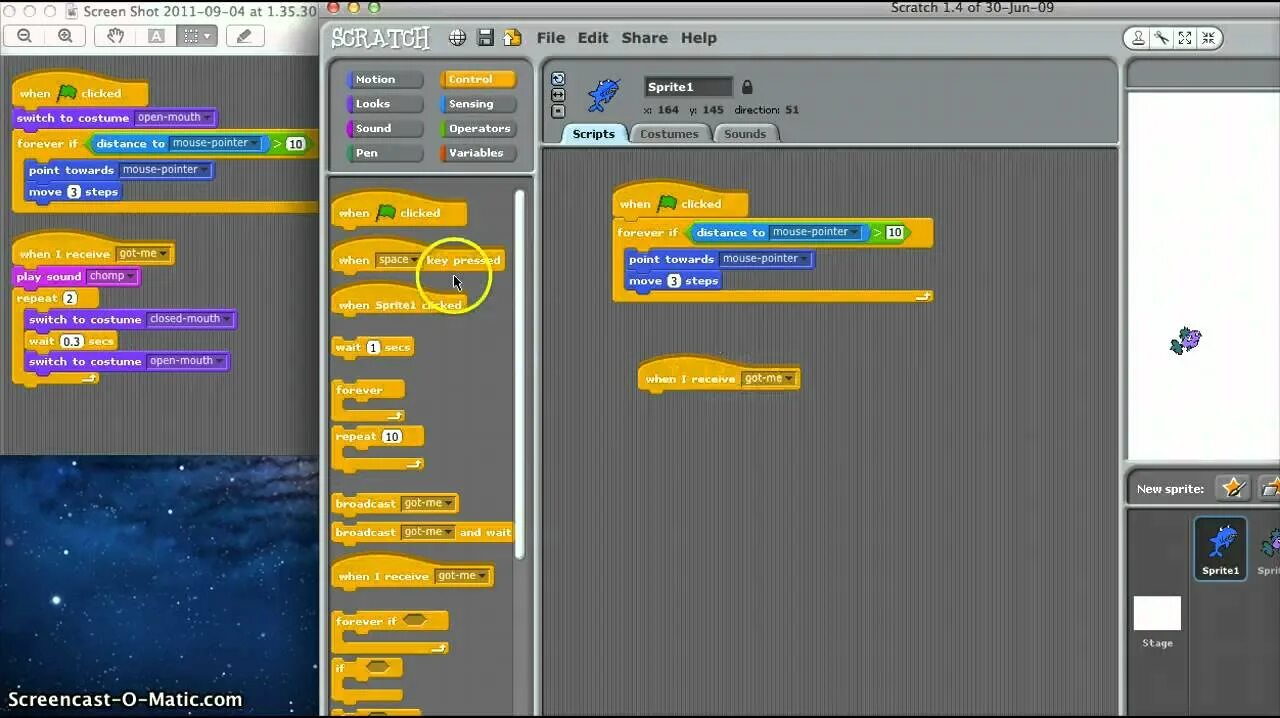Open the Looks block category
The width and height of the screenshot is (1280, 718).
click(x=385, y=104)
